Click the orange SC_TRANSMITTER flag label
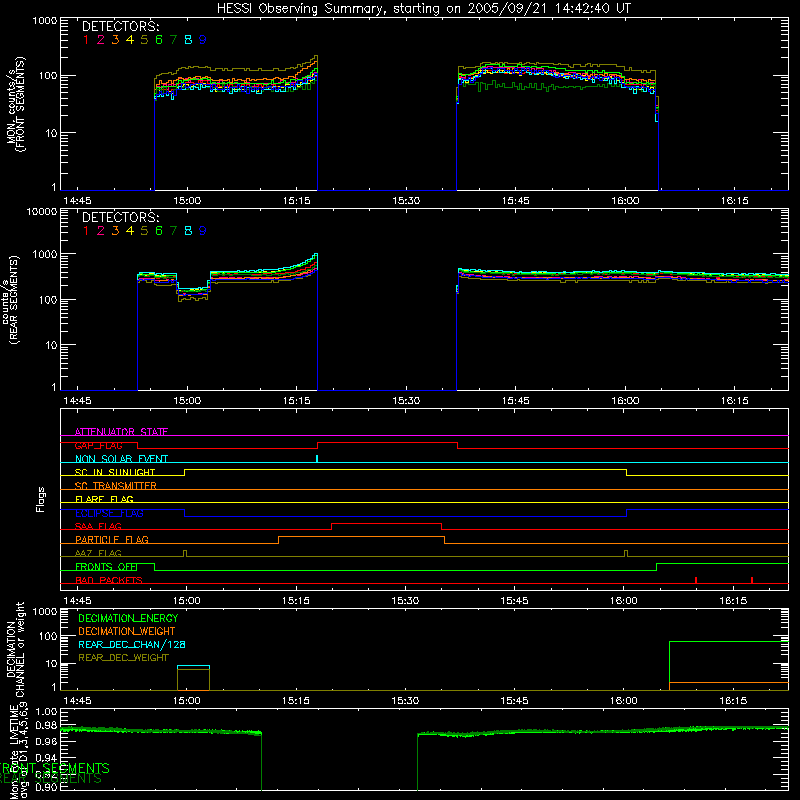Screen dimensions: 800x800 (116, 486)
